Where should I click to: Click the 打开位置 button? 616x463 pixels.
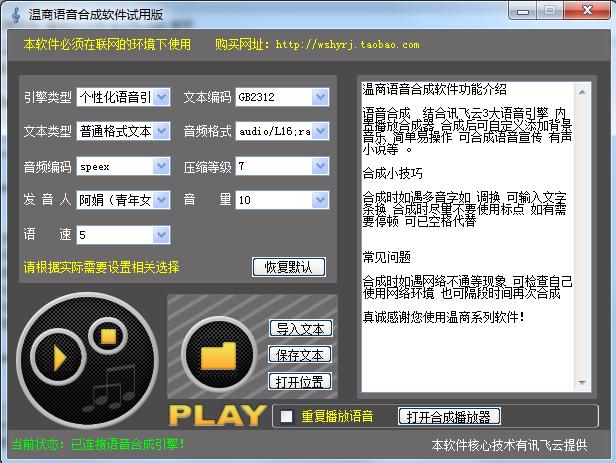pos(299,381)
